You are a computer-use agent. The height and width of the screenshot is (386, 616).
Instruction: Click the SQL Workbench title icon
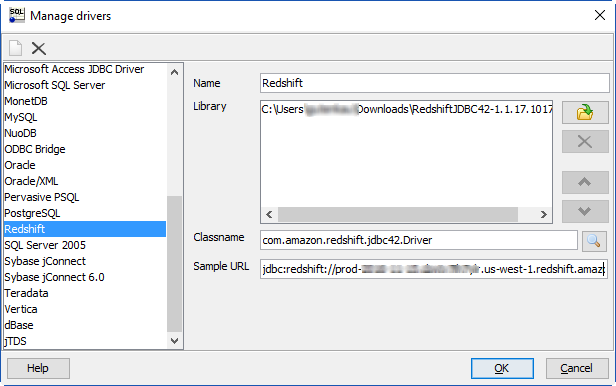pos(16,15)
